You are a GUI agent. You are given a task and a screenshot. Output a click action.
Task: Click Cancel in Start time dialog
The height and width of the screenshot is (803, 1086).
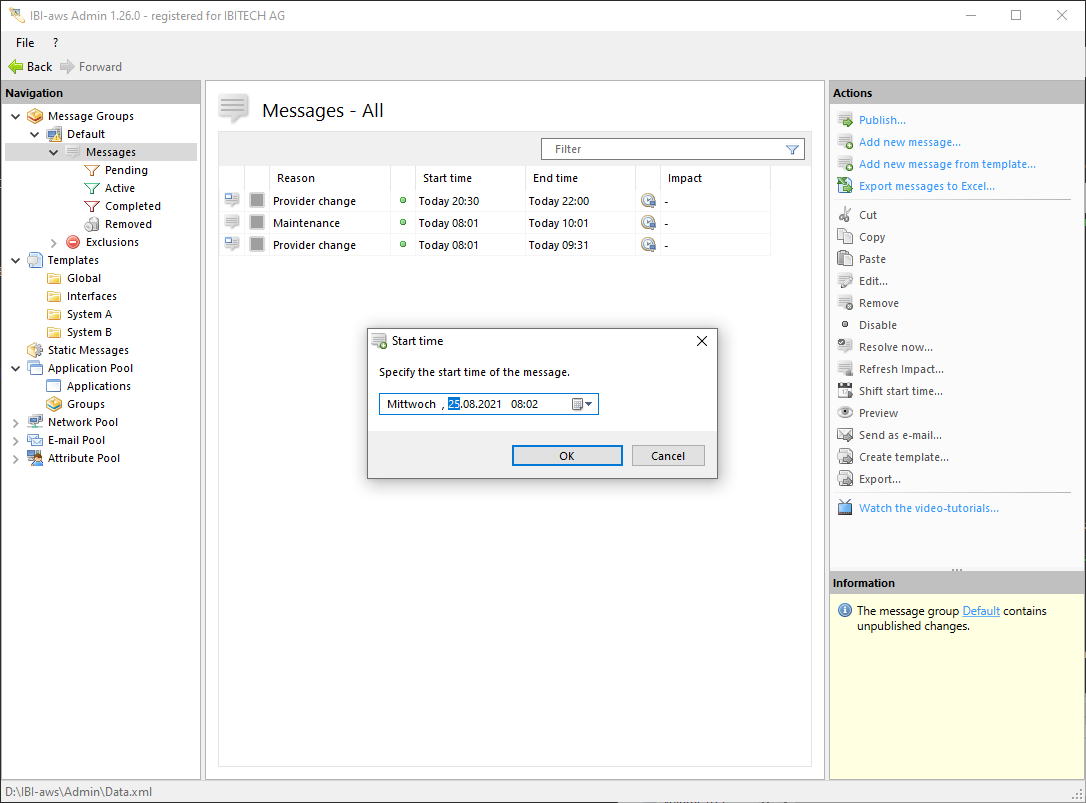point(668,456)
